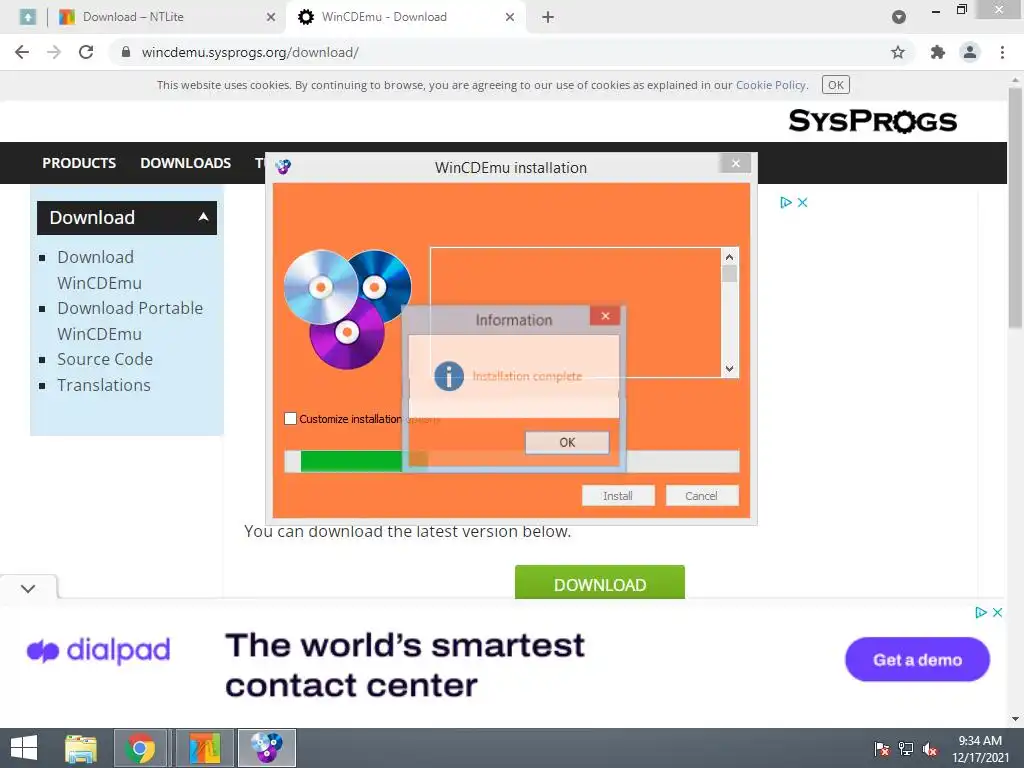
Task: Open the Windows Start button
Action: (24, 748)
